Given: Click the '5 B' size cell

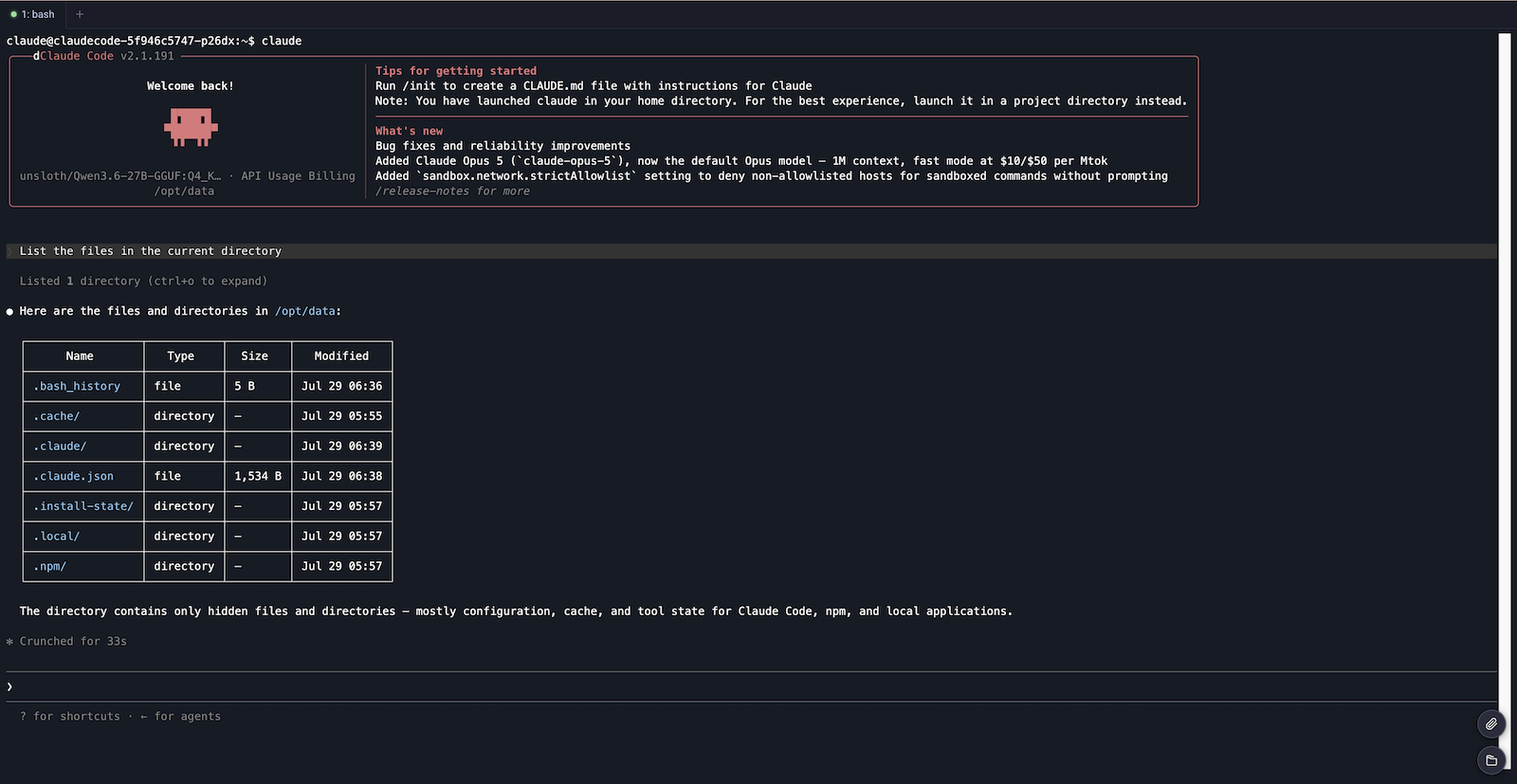Looking at the screenshot, I should 245,386.
